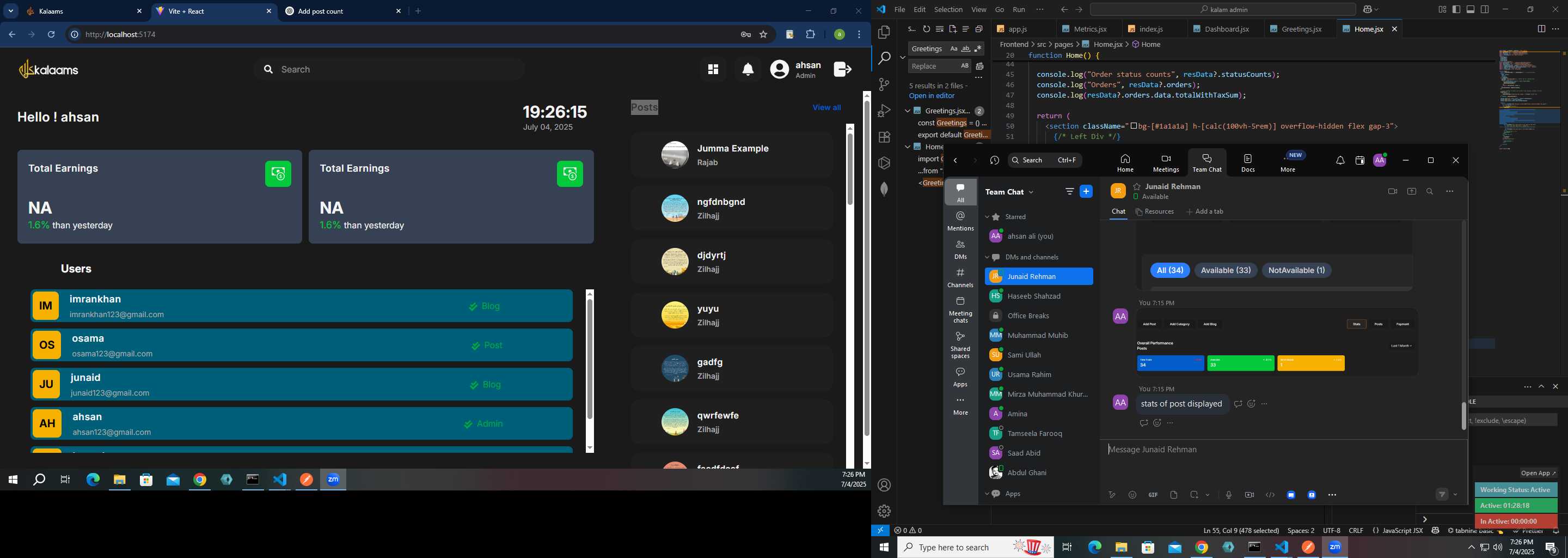Open Haseeb Shahzad chat in Zoom
Screen dimensions: 1568x558
(x=1038, y=296)
